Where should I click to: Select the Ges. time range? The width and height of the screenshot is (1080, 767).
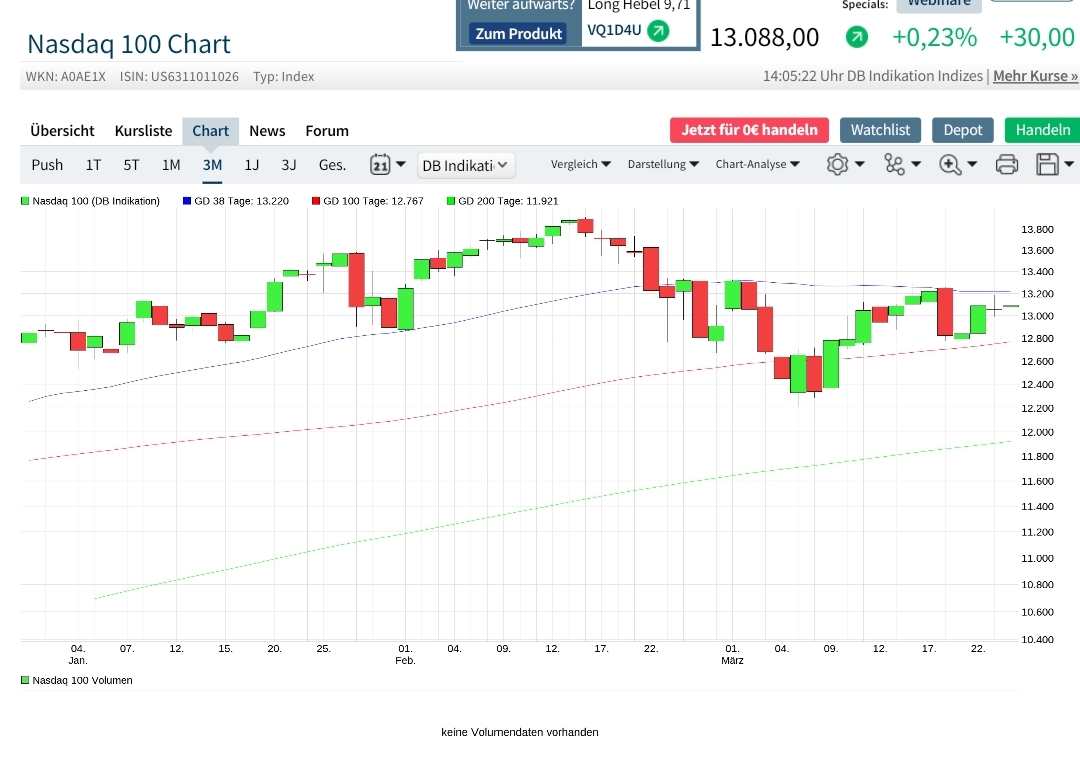pyautogui.click(x=332, y=164)
